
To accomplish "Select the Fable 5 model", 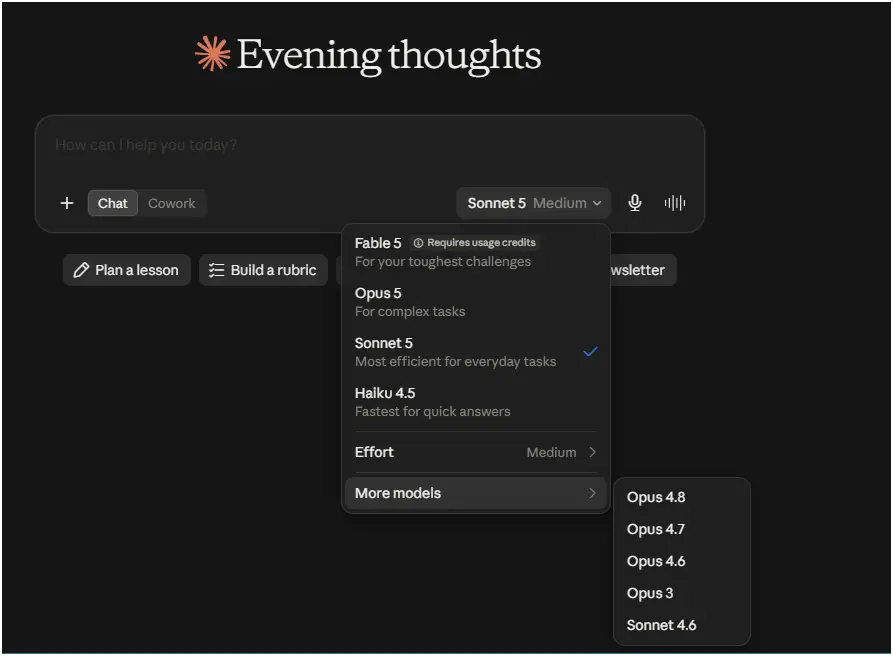I will pyautogui.click(x=476, y=252).
